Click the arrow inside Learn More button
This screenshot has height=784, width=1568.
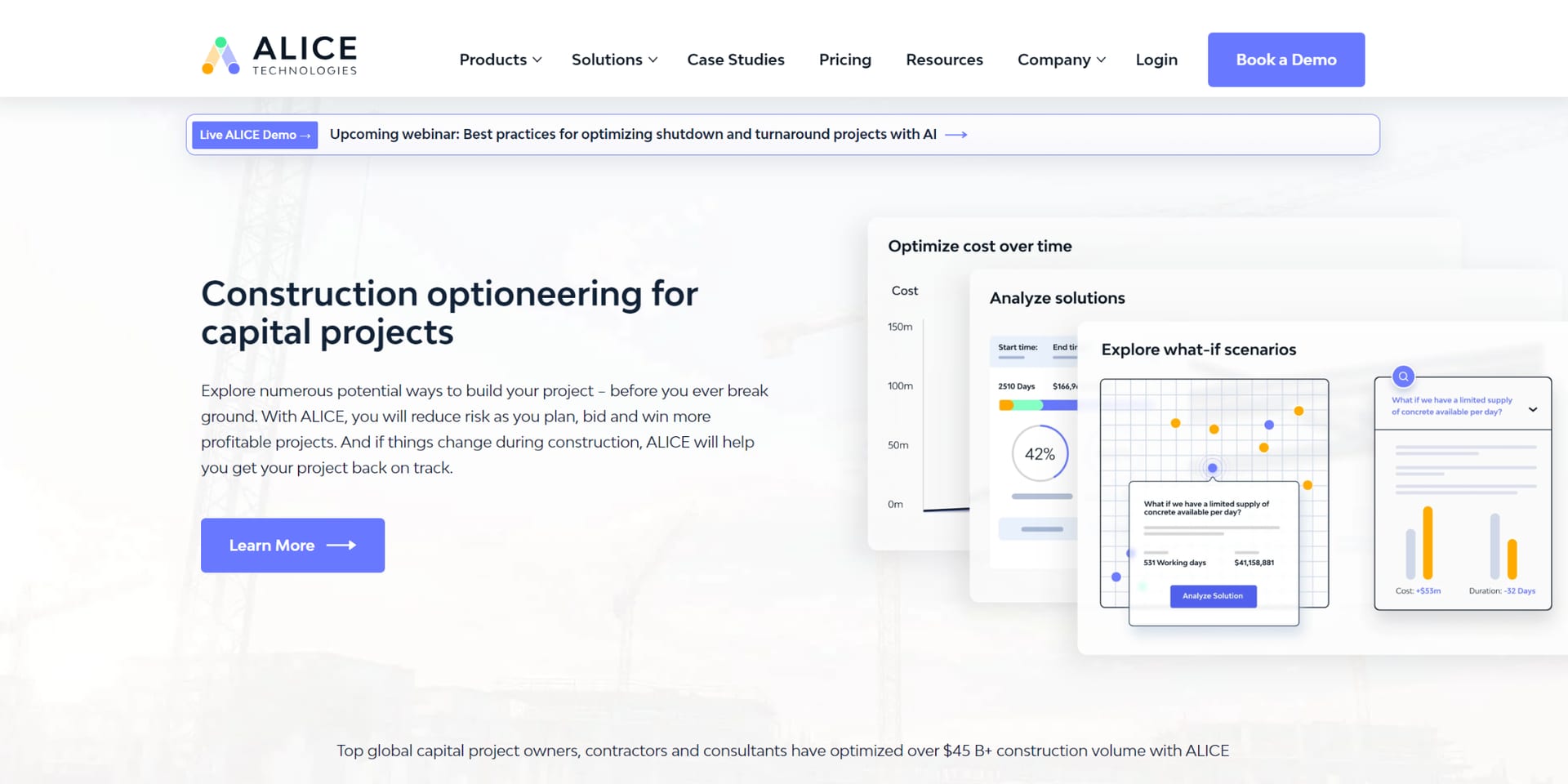341,545
